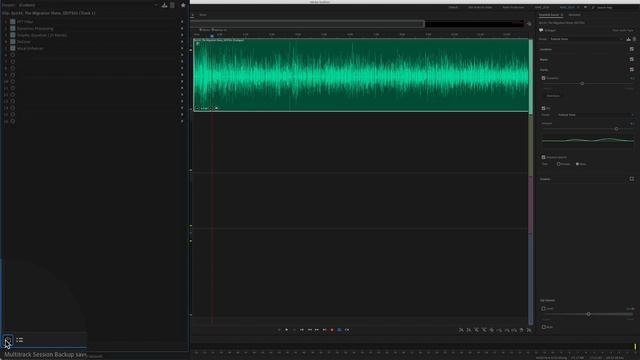Open effect menu arrow for DeEsser slot

pyautogui.click(x=182, y=41)
